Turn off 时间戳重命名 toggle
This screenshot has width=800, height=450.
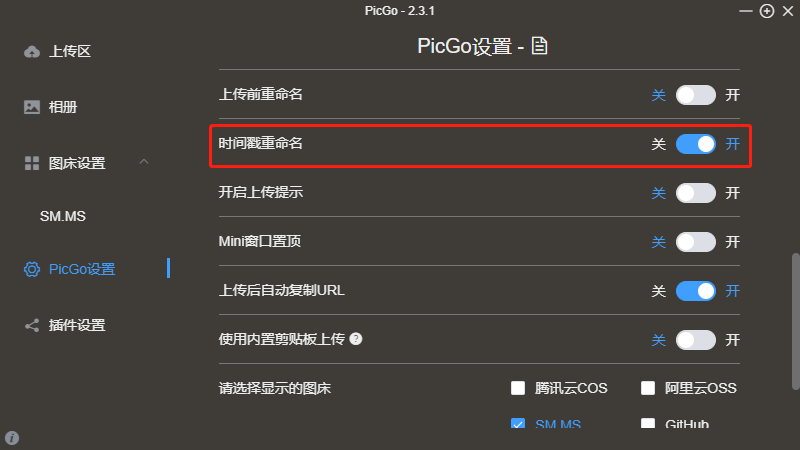click(x=696, y=144)
